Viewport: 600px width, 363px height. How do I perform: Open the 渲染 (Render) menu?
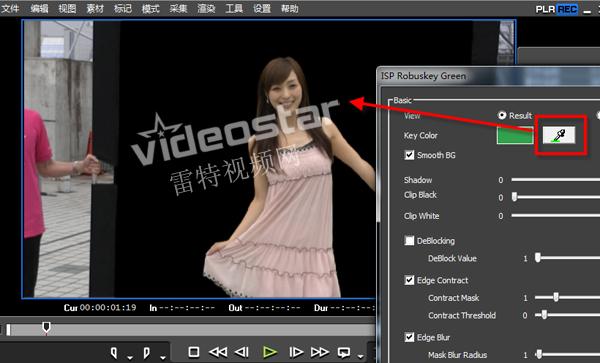[206, 8]
